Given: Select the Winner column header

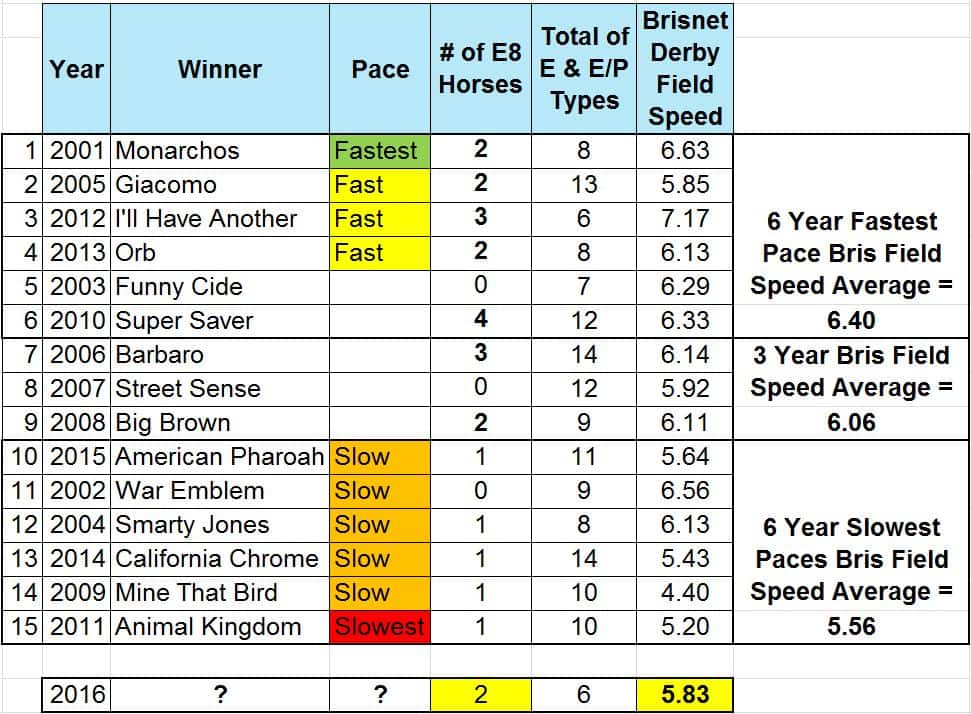Looking at the screenshot, I should pos(220,69).
